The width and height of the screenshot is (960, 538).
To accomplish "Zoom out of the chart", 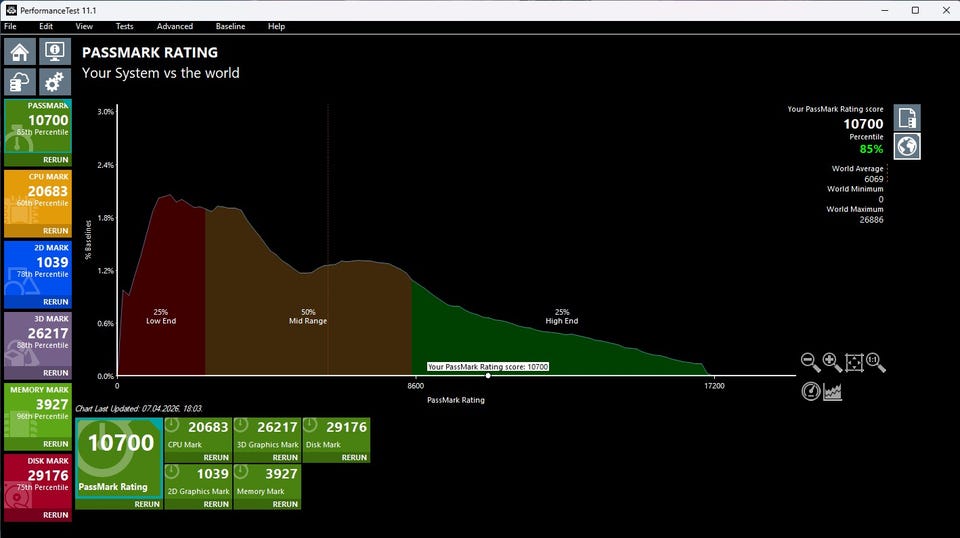I will 811,362.
